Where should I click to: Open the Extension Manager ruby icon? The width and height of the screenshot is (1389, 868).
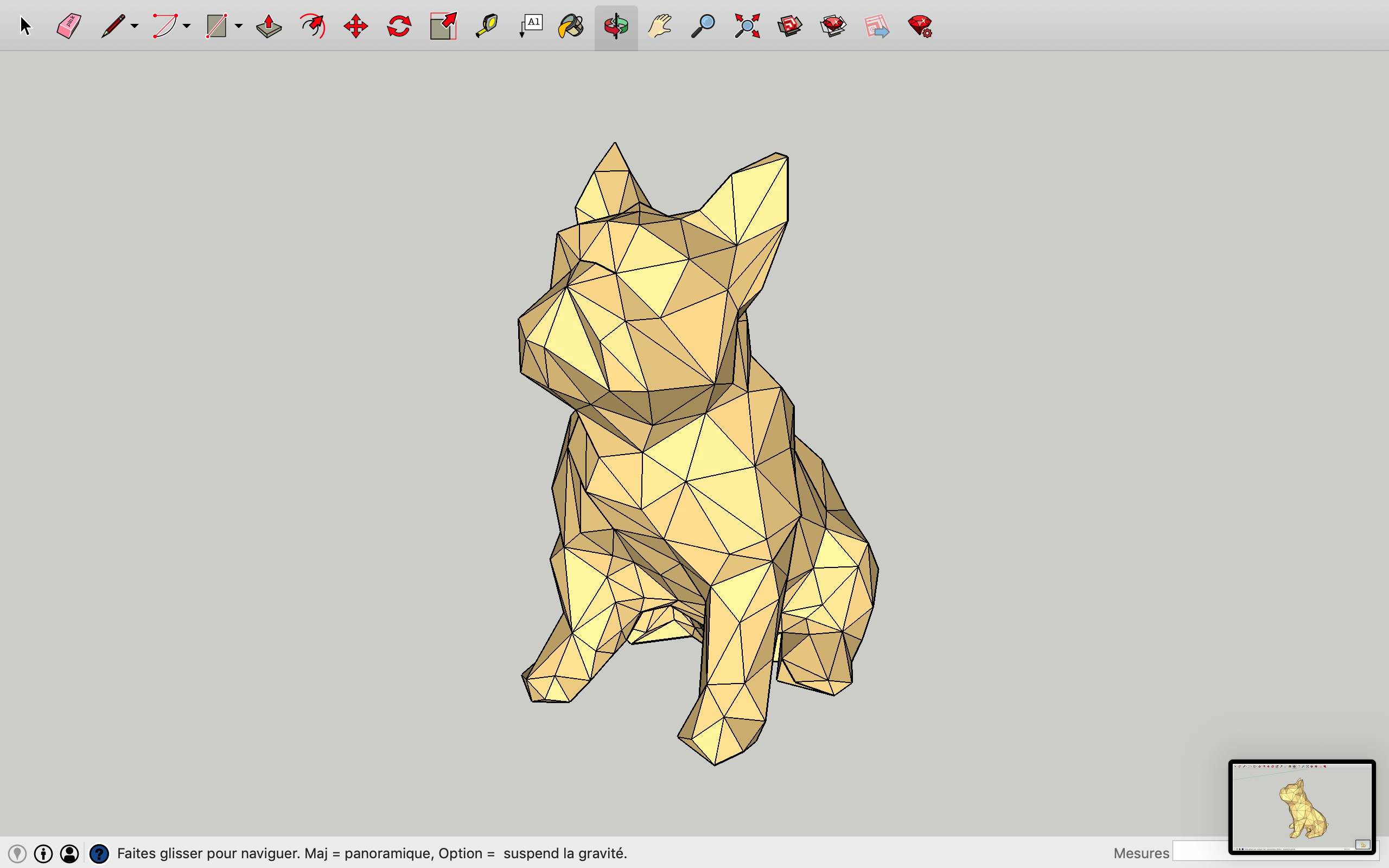920,26
